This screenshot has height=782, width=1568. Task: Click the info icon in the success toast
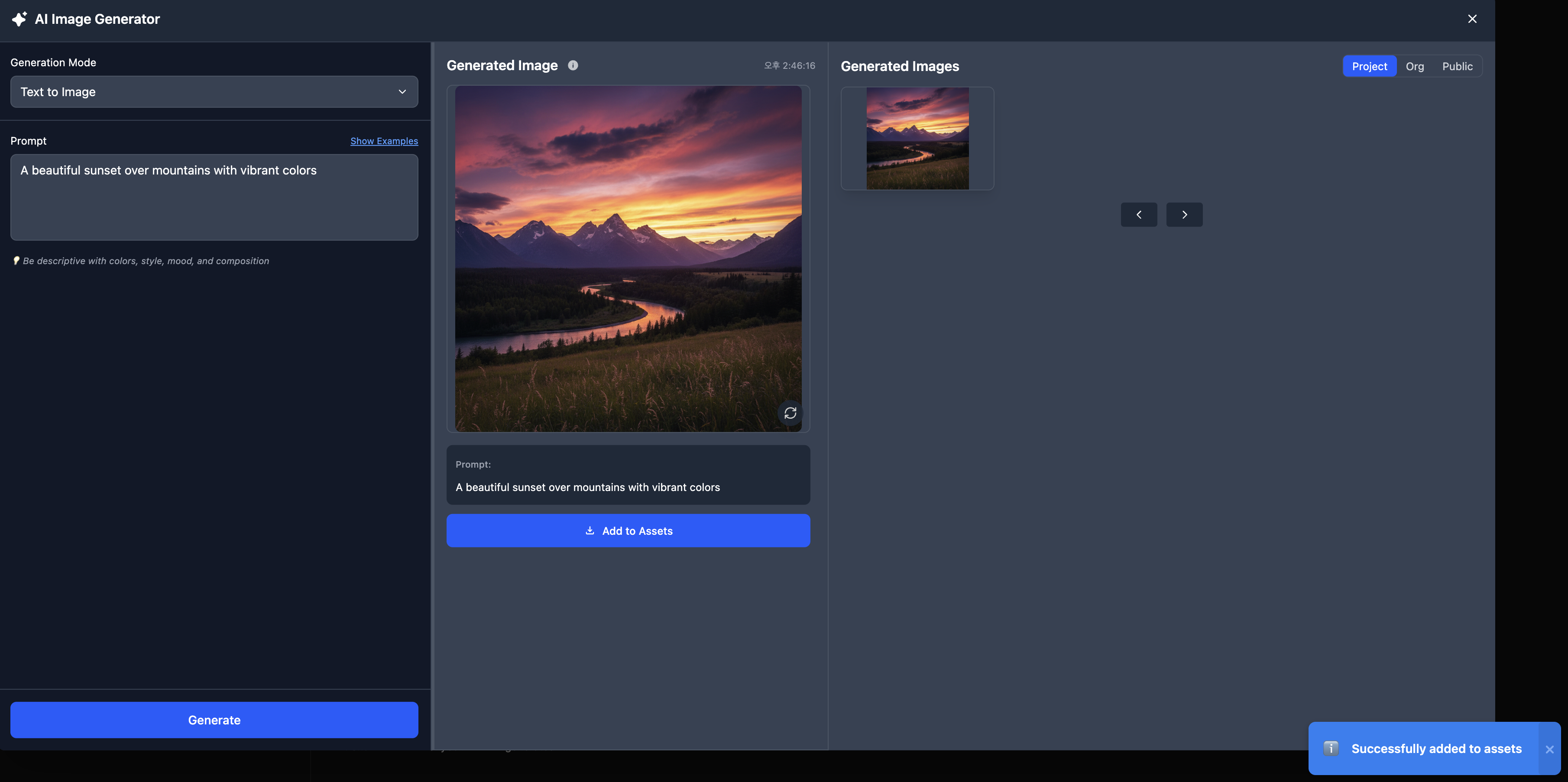(1331, 748)
